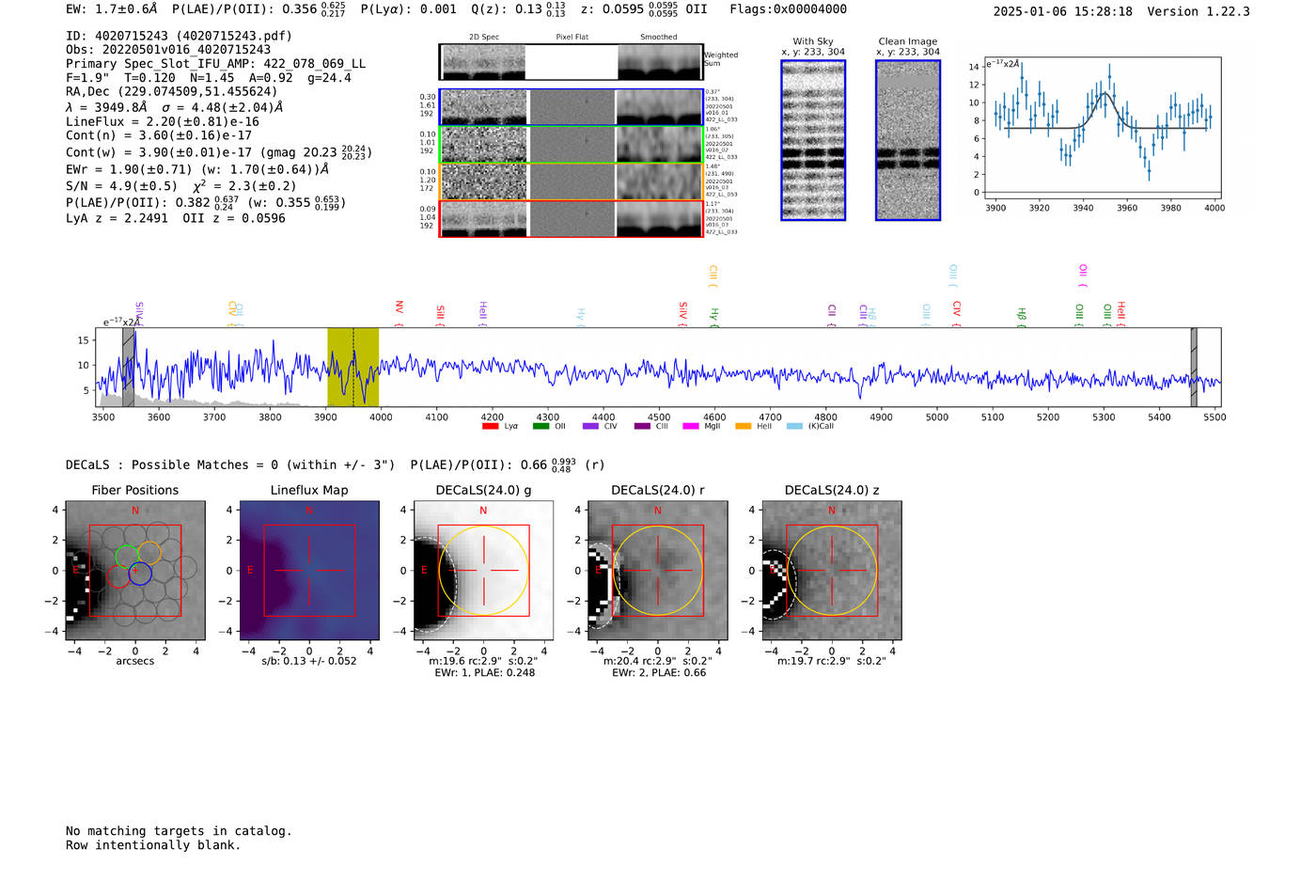Image resolution: width=1316 pixels, height=896 pixels.
Task: Click the 'Cont(n) = 3.60(±0.16)e-17' line
Action: (159, 135)
